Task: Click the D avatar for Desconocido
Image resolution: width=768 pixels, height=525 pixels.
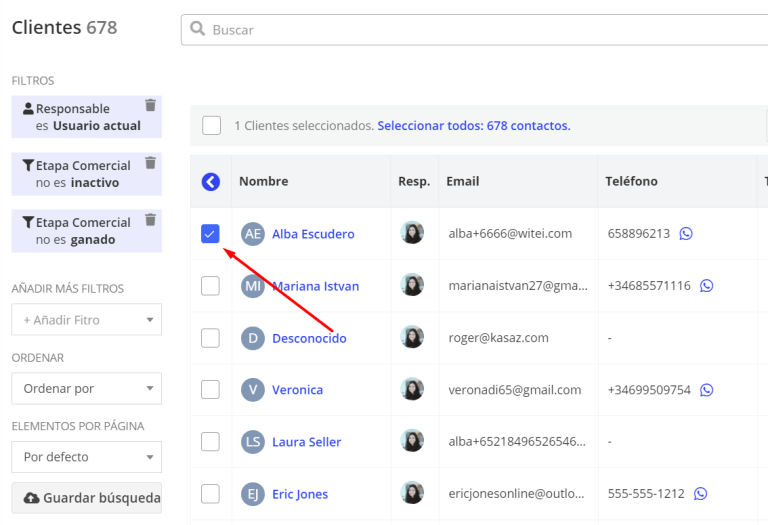Action: [x=253, y=338]
